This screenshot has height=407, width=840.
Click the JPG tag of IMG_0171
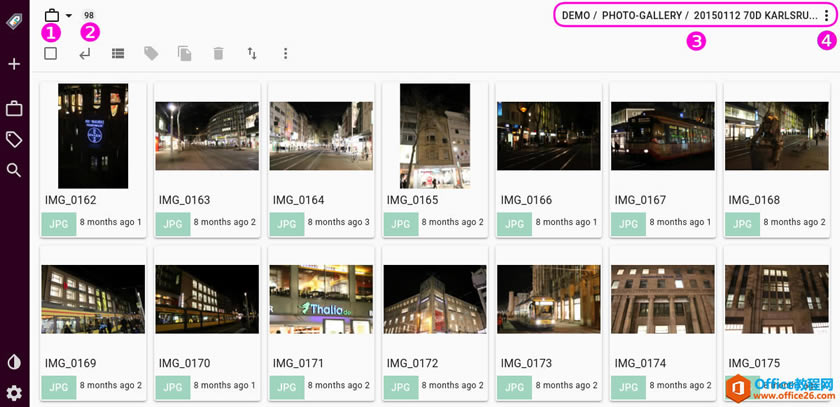click(287, 388)
